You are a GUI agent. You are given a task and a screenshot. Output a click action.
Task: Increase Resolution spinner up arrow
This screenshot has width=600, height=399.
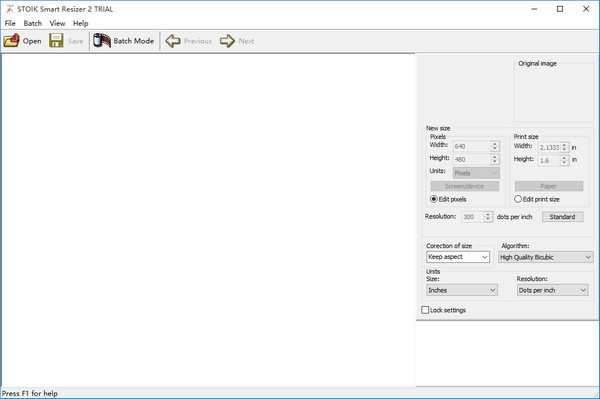tap(488, 214)
